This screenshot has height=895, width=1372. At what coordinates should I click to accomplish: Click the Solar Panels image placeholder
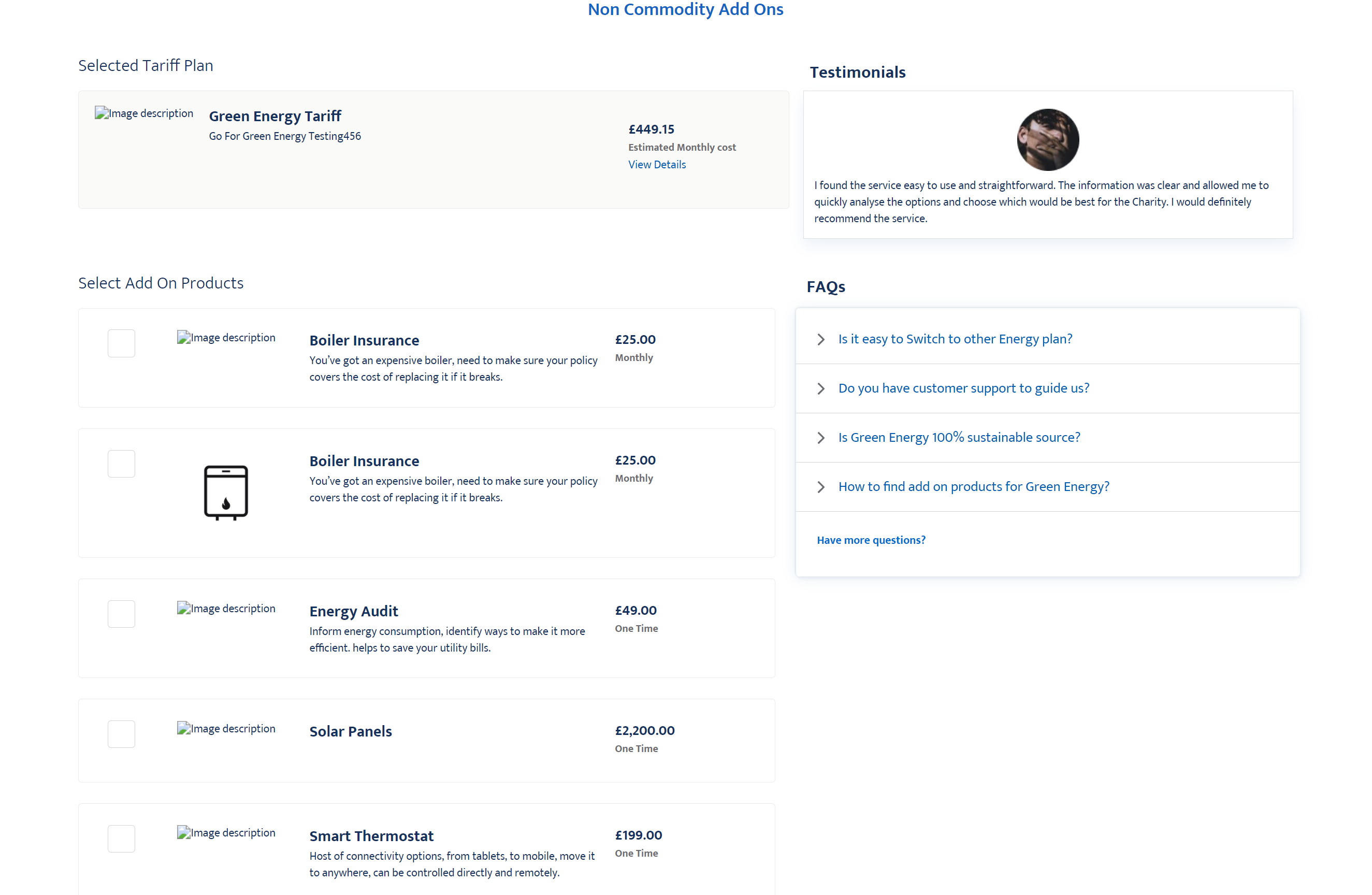click(226, 728)
